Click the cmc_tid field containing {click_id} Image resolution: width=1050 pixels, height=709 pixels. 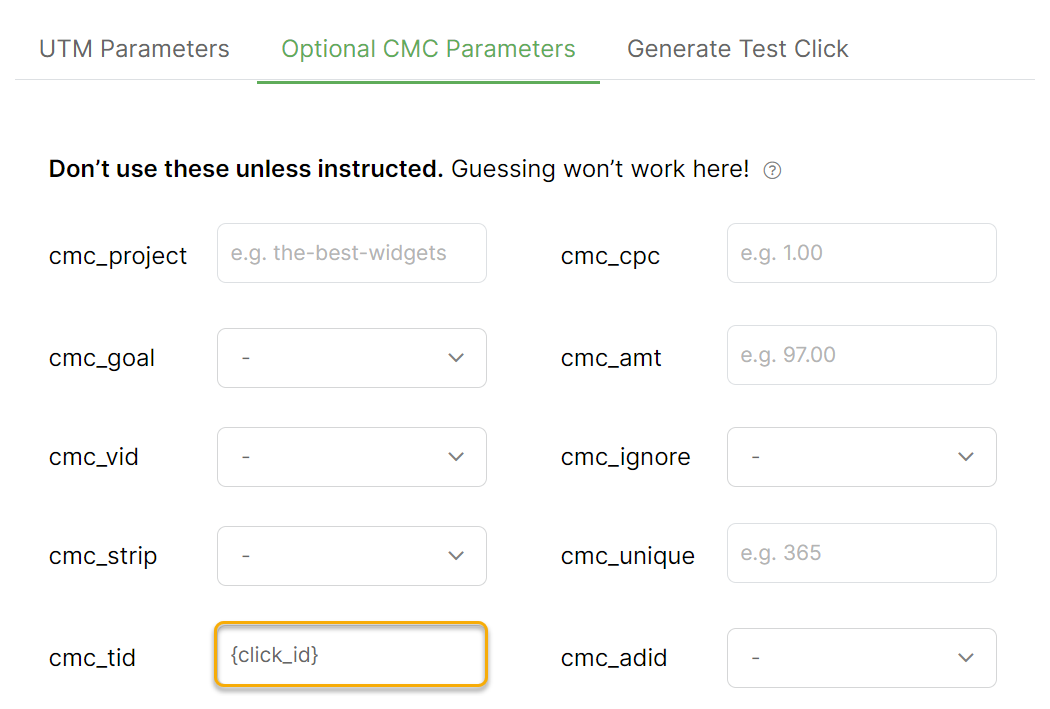pyautogui.click(x=351, y=656)
